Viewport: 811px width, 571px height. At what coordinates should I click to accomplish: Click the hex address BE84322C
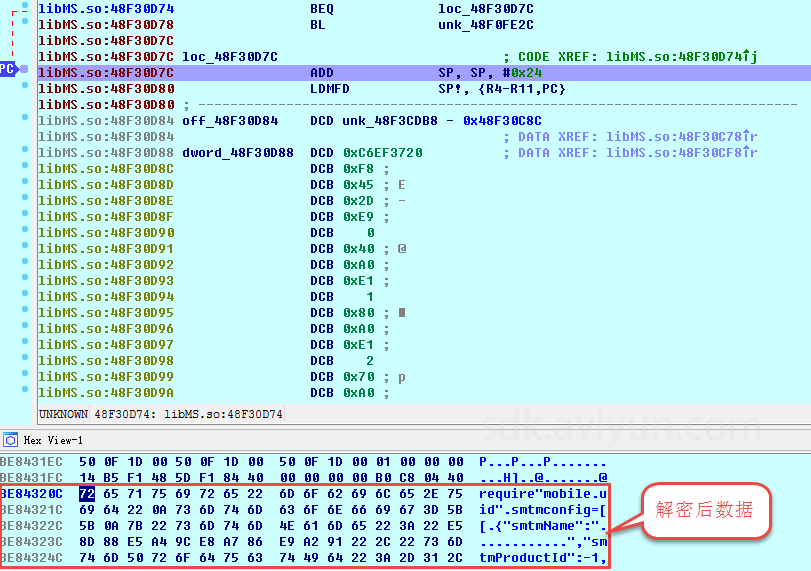(32, 526)
